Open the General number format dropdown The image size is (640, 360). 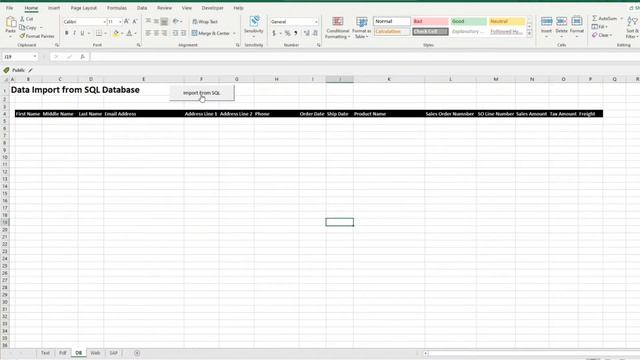316,22
